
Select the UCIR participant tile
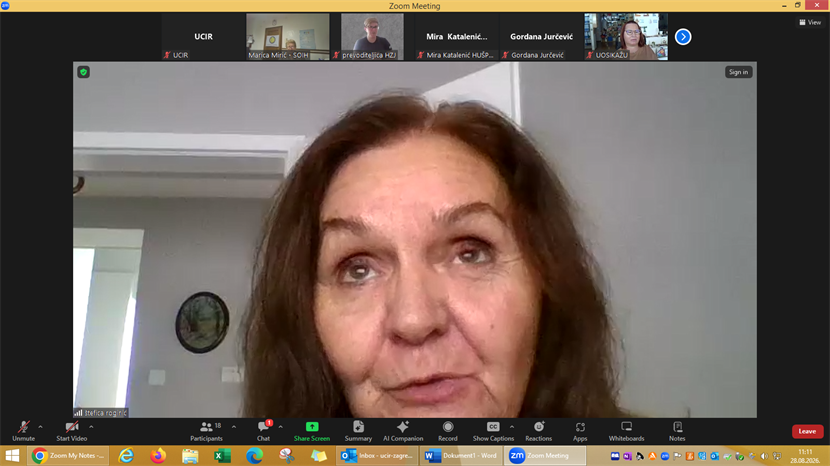pos(203,37)
